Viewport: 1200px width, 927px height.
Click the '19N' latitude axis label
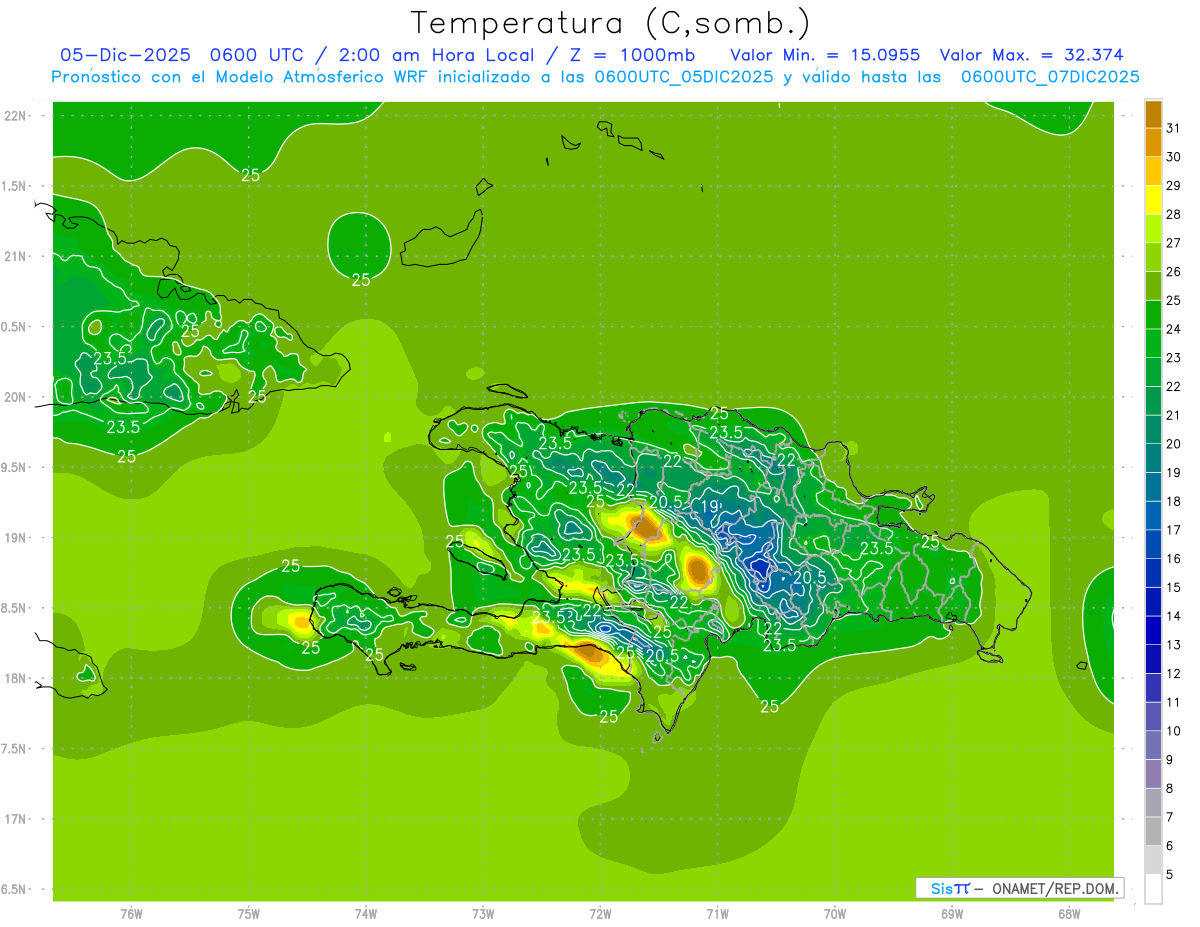pyautogui.click(x=14, y=537)
